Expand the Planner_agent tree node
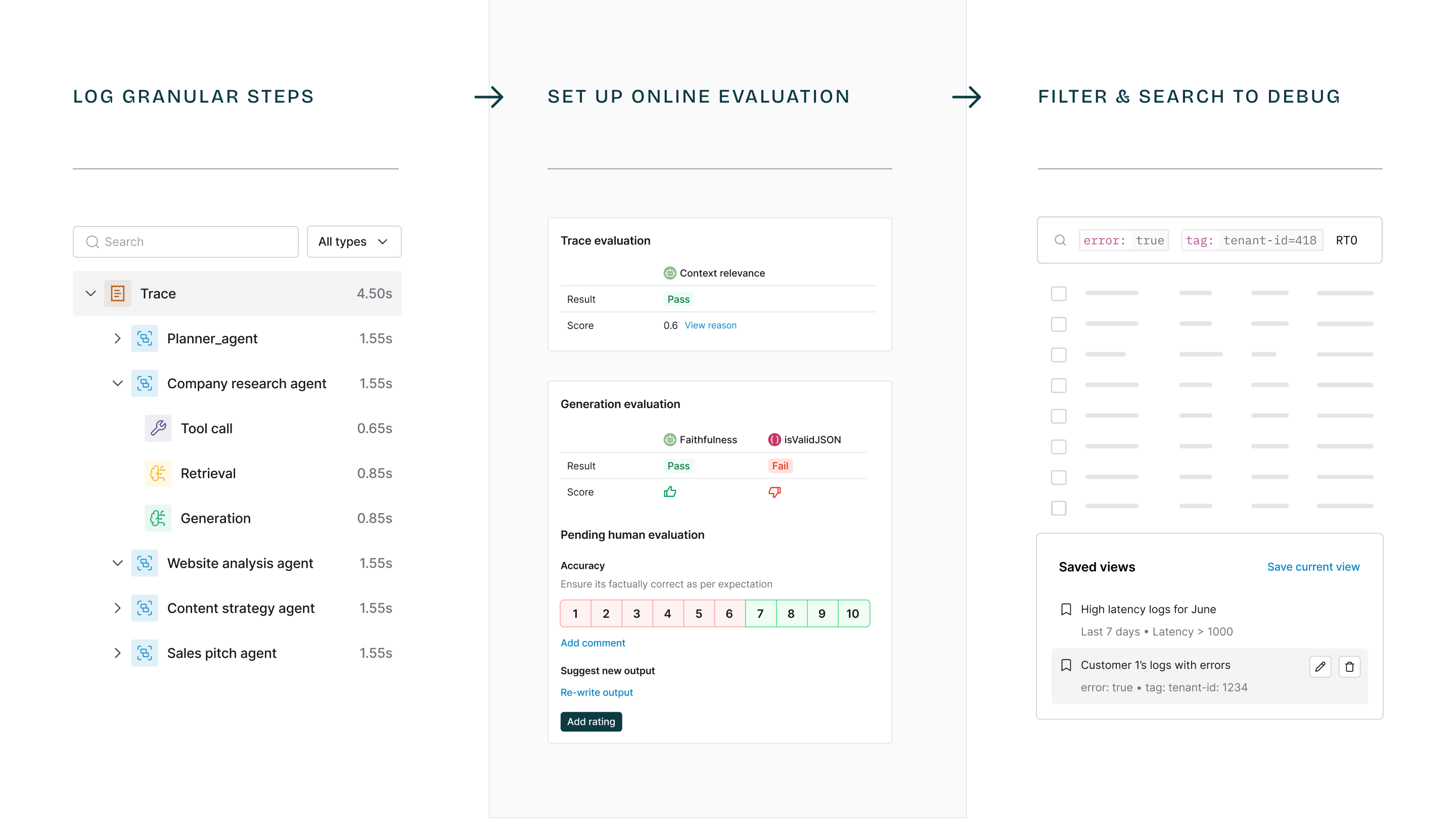 [118, 339]
